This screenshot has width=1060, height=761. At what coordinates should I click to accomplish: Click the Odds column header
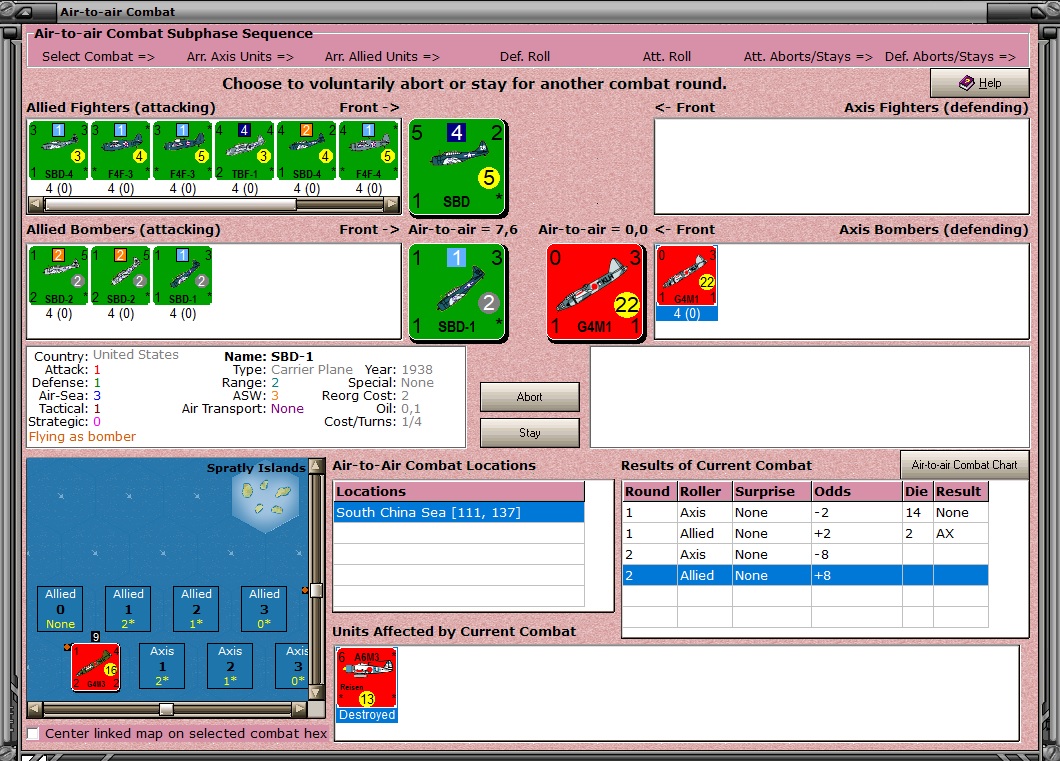click(x=857, y=491)
